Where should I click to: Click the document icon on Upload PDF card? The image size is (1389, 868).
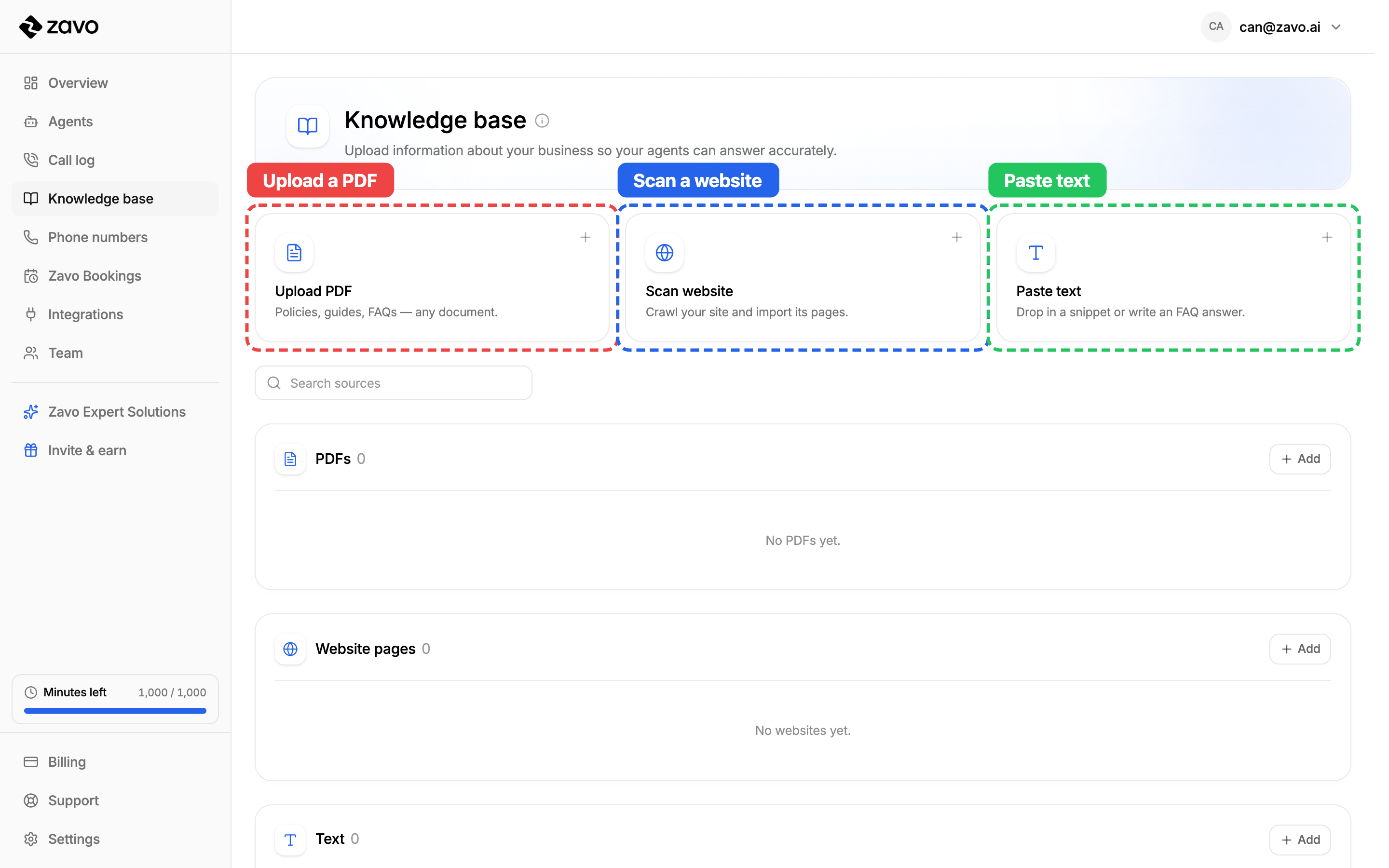(294, 253)
